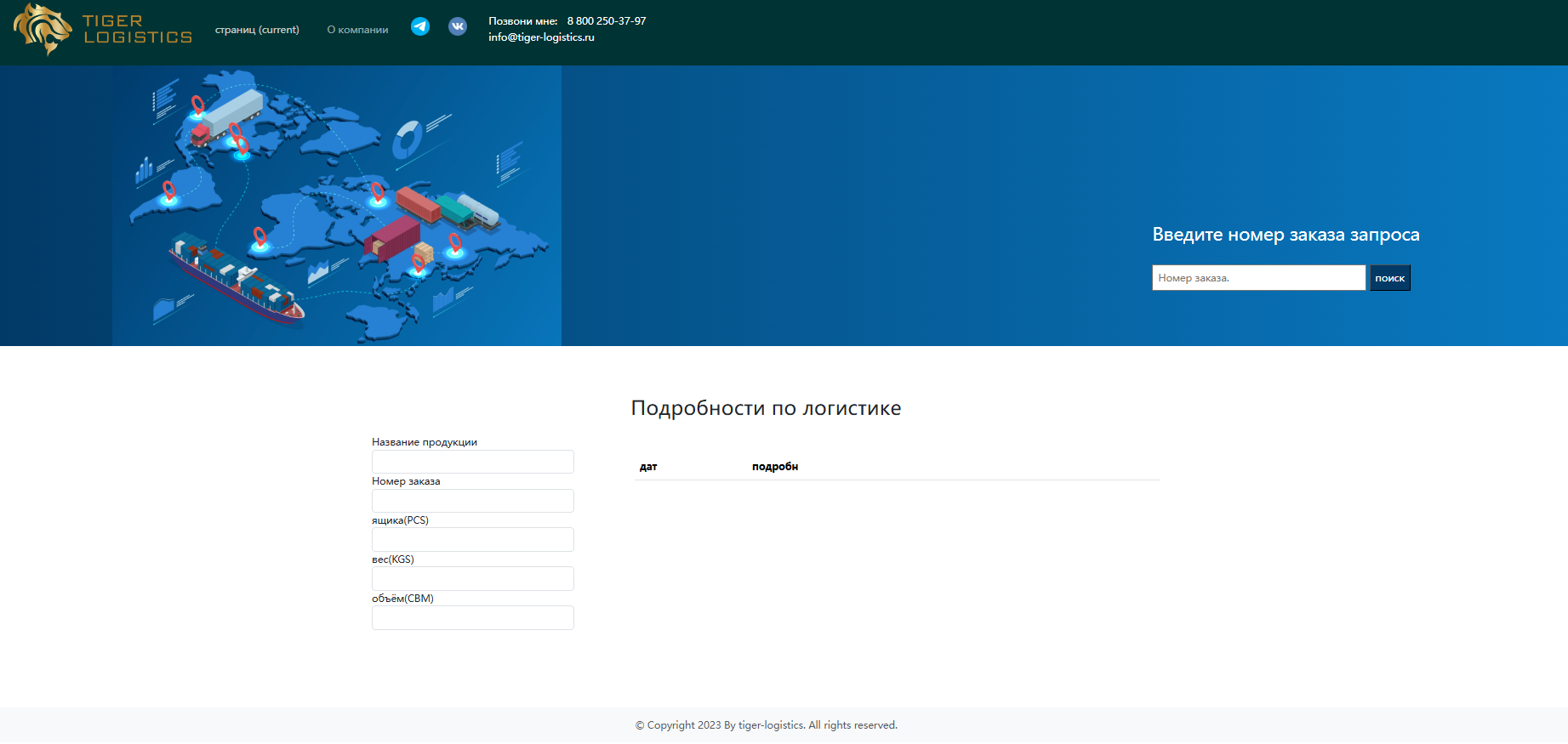This screenshot has width=1568, height=744.
Task: Click the поиск search button
Action: (1389, 278)
